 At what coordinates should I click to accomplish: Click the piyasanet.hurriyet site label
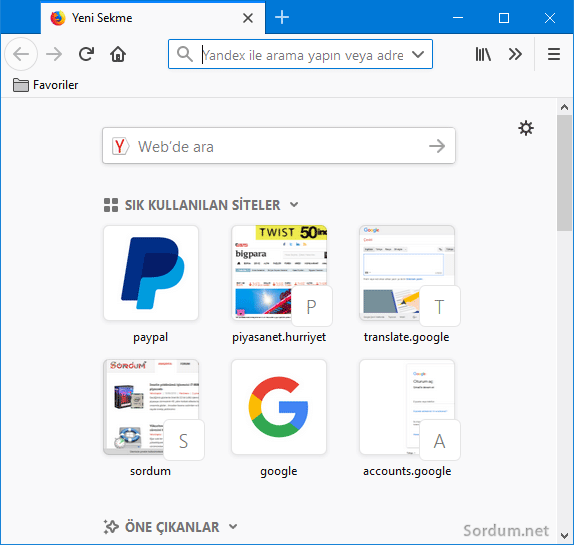[279, 337]
